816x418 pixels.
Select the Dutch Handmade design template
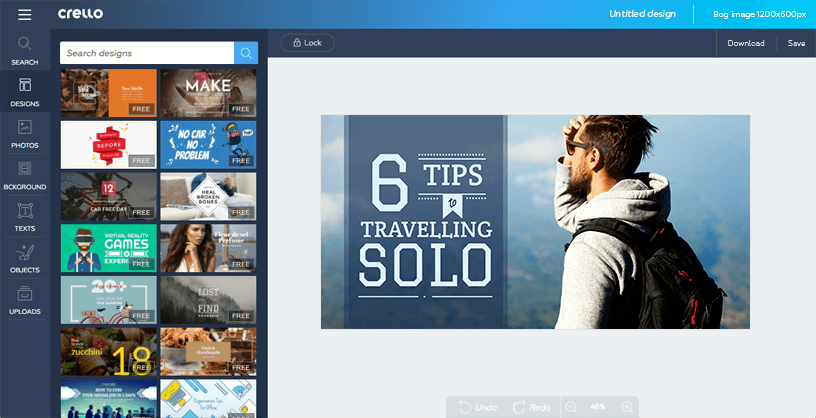click(x=208, y=351)
